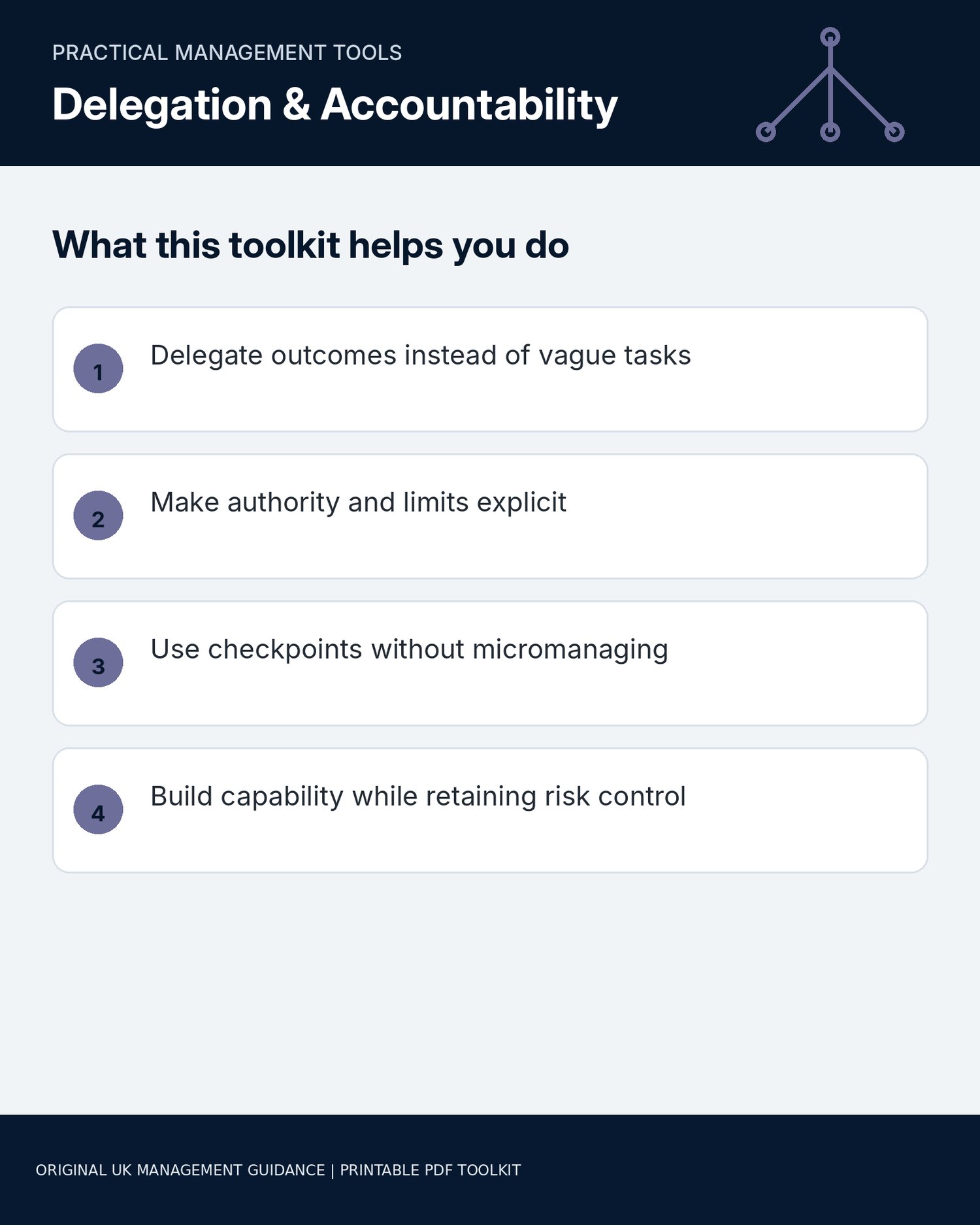The image size is (980, 1225).
Task: Click 'Use checkpoints without micromanaging' text
Action: click(x=410, y=650)
